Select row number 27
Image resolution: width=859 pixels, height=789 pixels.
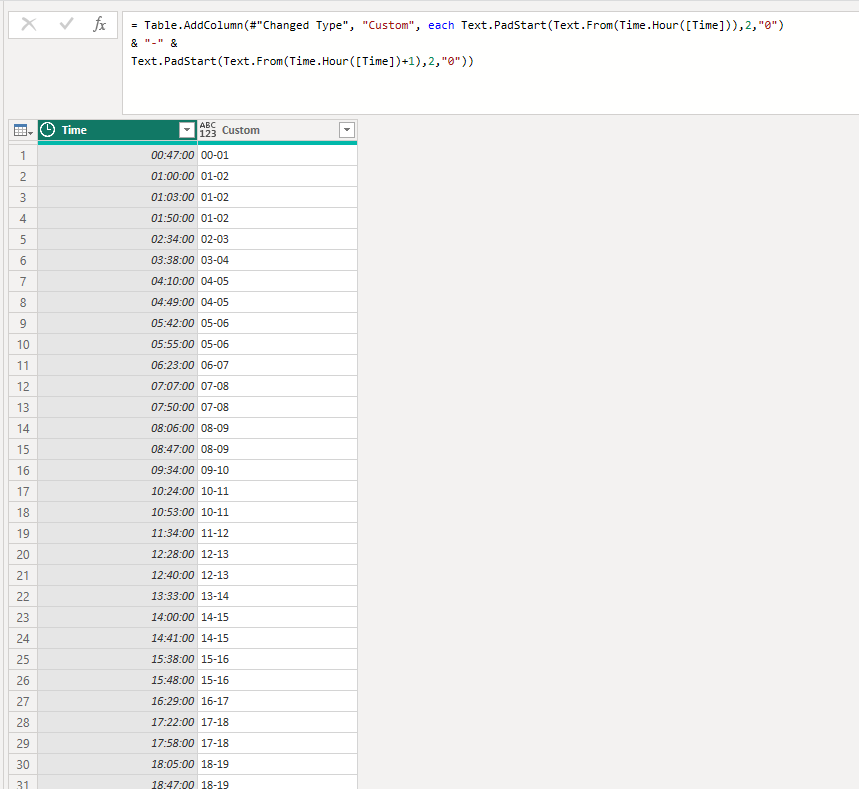point(23,701)
